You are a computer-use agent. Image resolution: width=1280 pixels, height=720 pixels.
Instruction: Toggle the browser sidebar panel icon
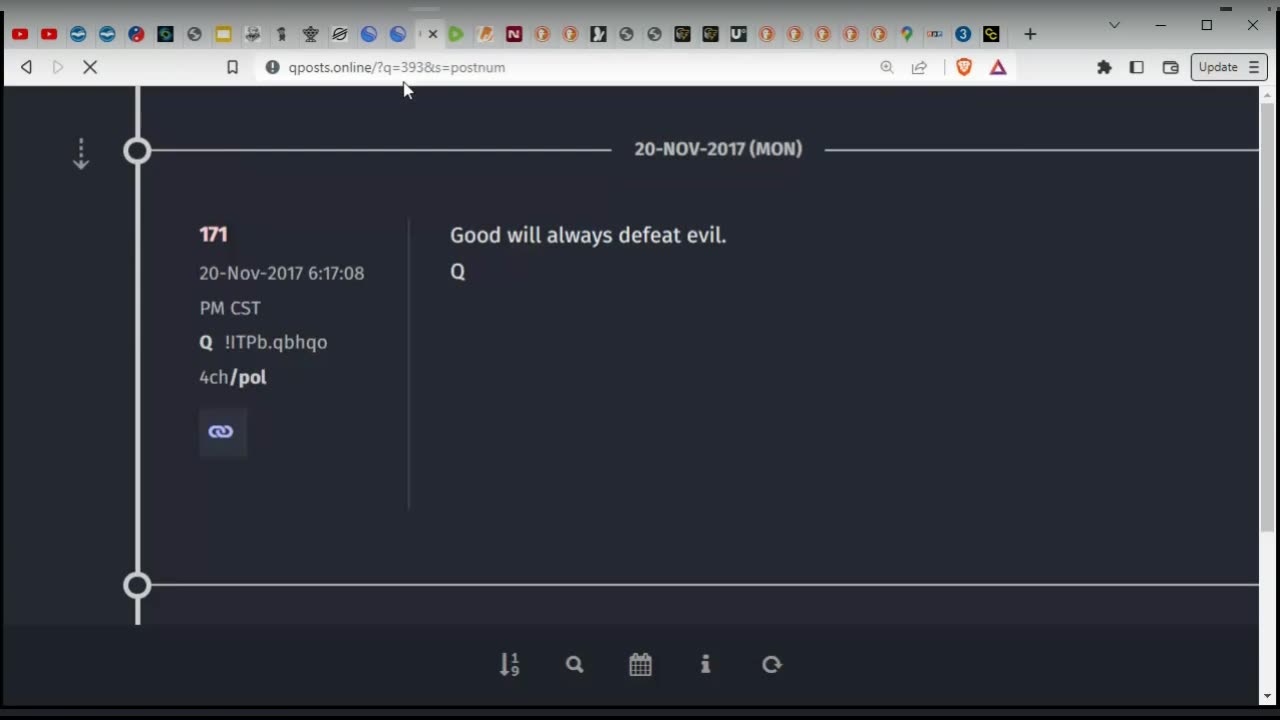(x=1137, y=67)
